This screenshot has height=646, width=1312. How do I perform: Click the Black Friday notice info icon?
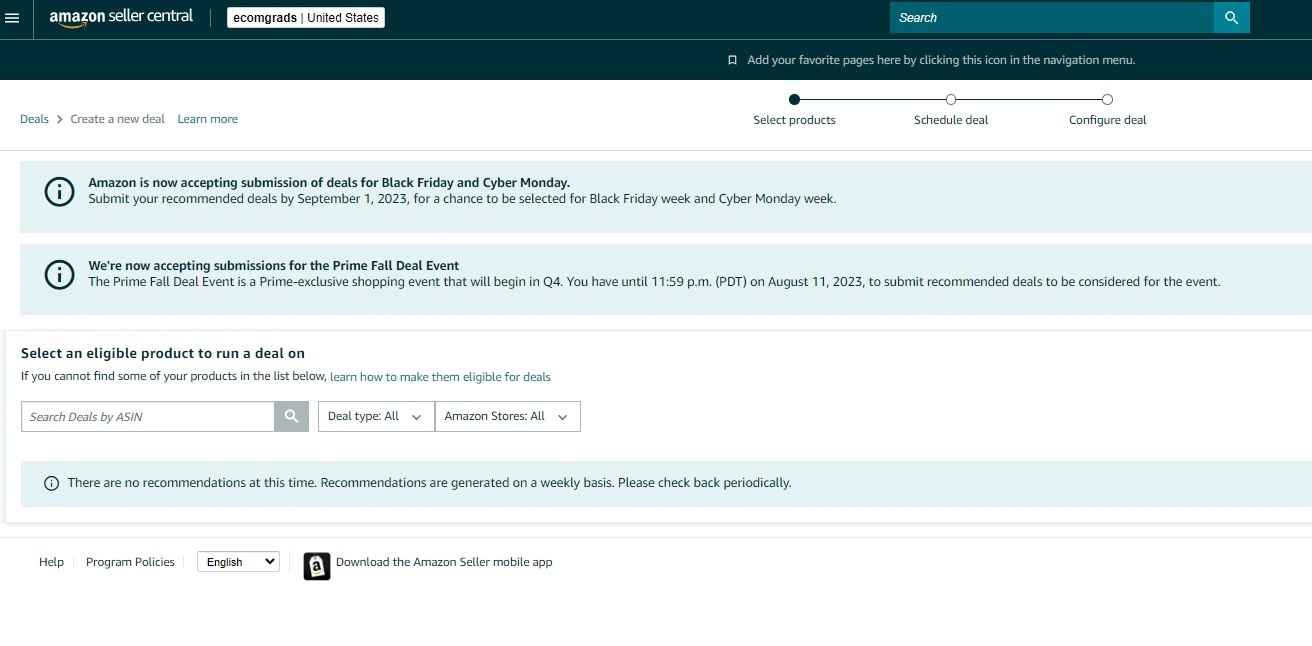tap(60, 191)
